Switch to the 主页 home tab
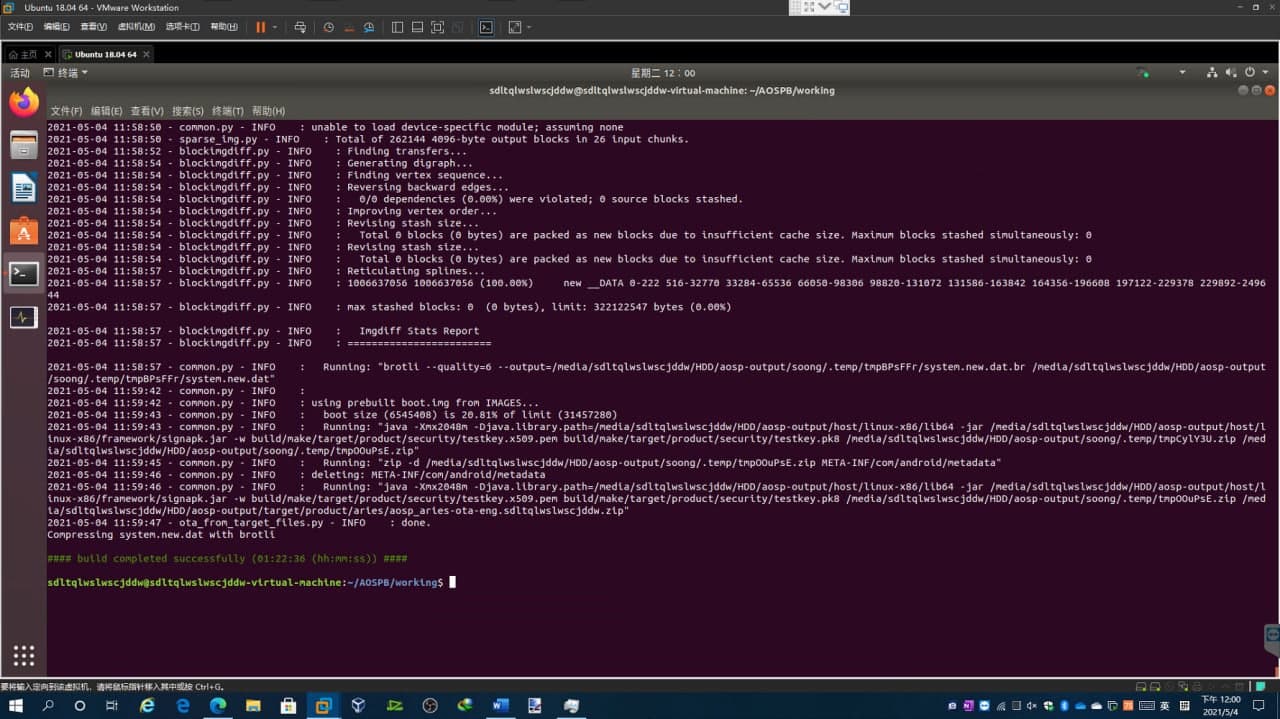1280x719 pixels. (24, 54)
